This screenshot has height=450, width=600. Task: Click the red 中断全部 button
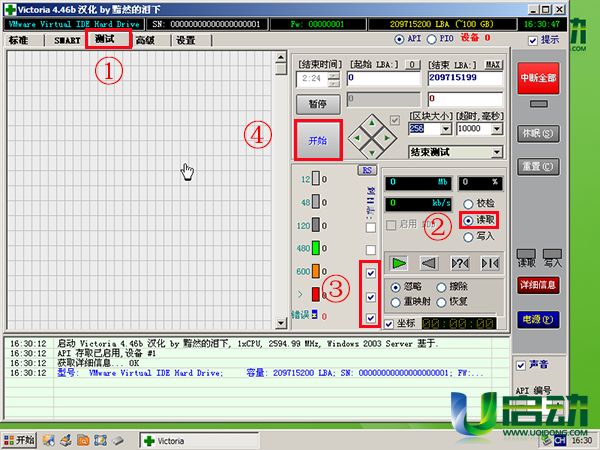538,78
